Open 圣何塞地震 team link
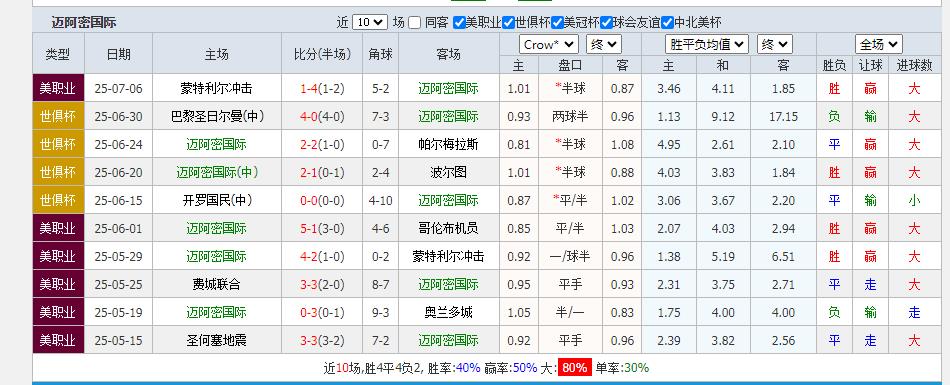Viewport: 950px width, 385px height. point(216,340)
